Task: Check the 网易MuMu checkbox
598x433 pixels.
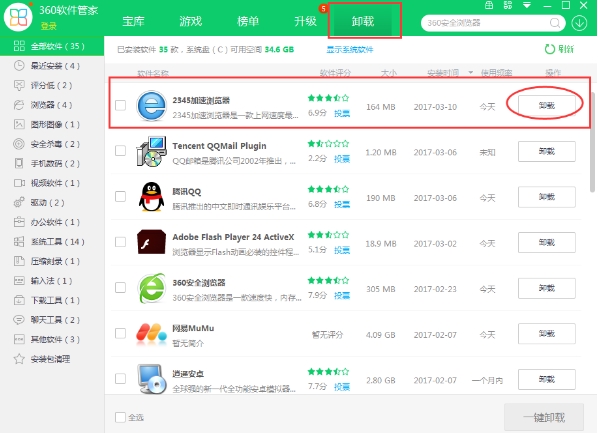Action: (x=121, y=333)
